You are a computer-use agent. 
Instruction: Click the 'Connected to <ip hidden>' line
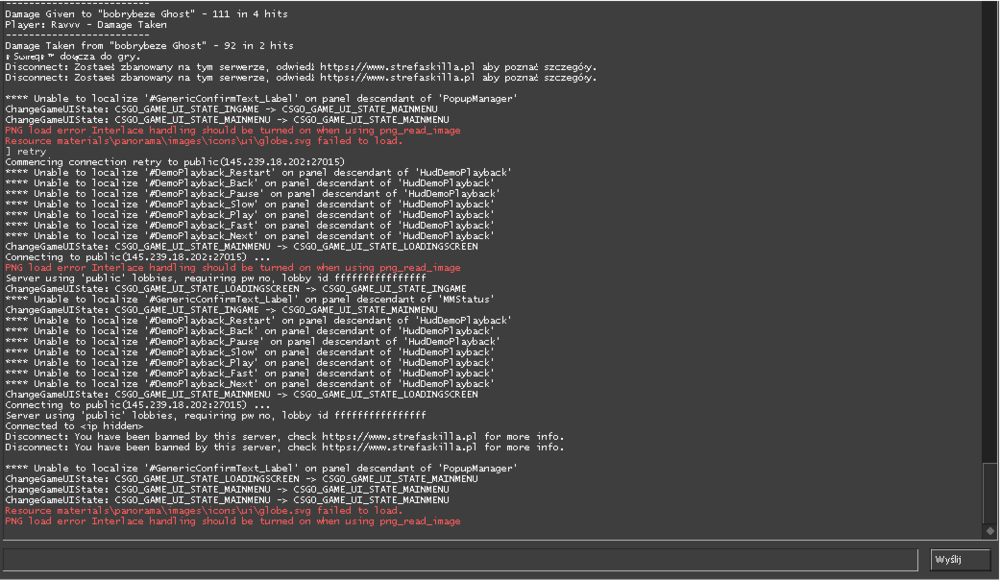[x=74, y=426]
